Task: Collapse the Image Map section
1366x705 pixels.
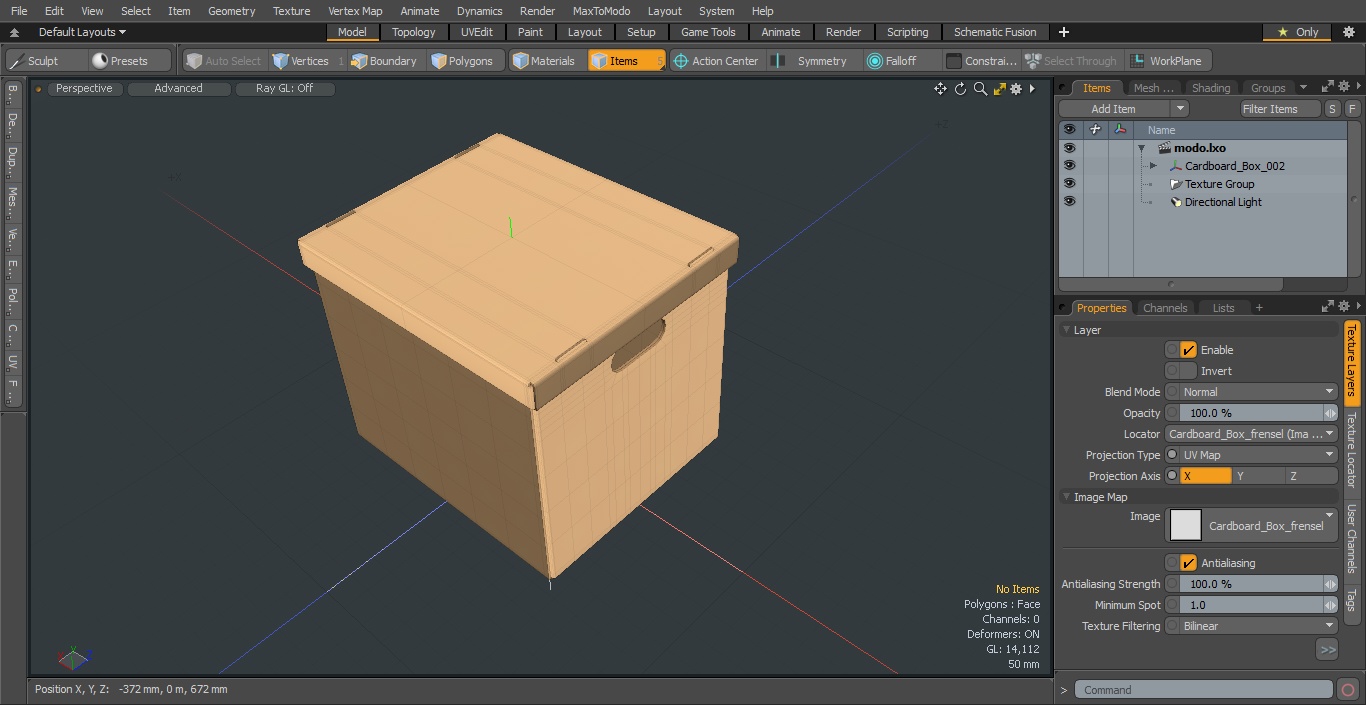Action: pyautogui.click(x=1067, y=497)
